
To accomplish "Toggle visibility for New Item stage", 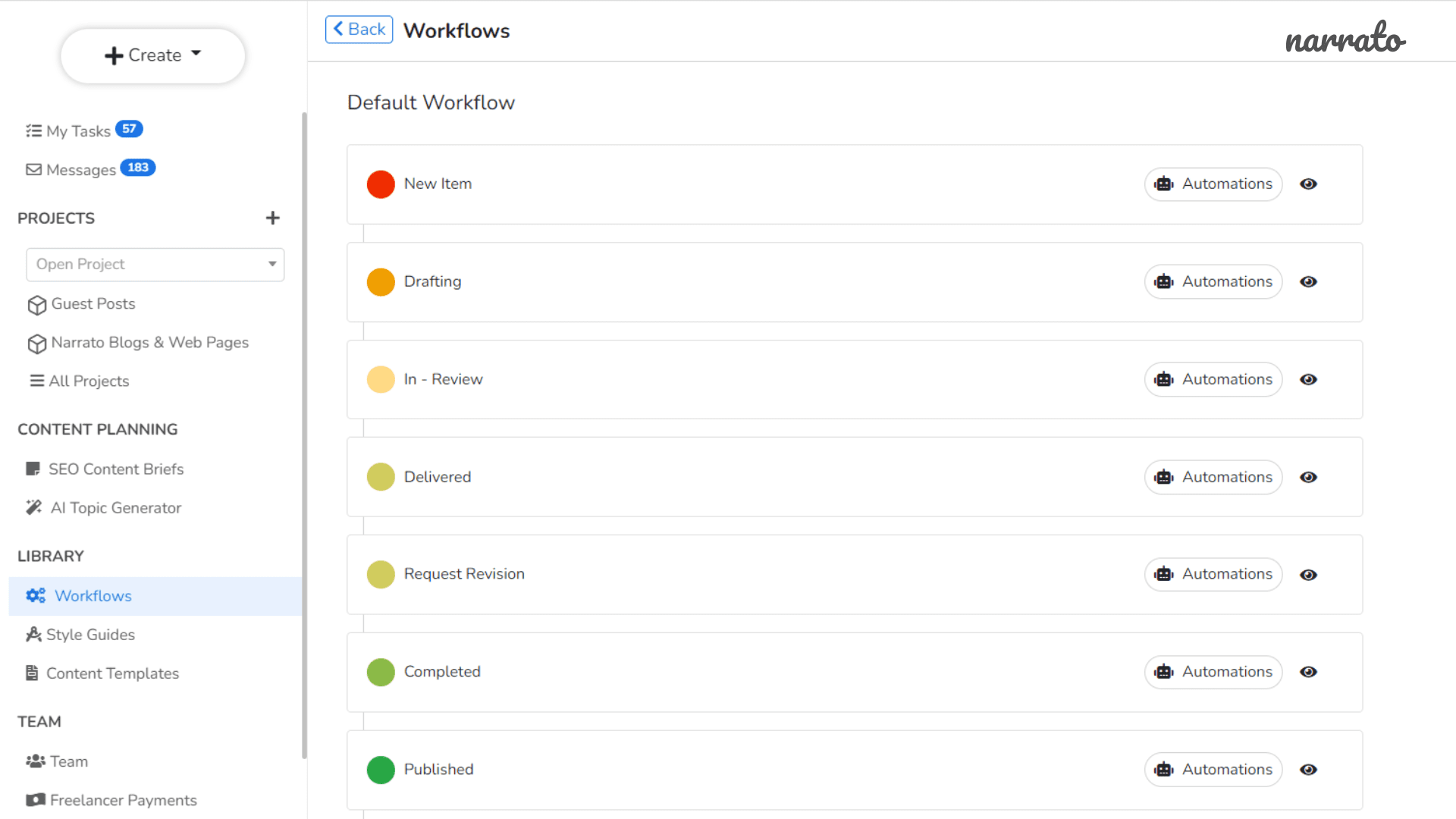I will tap(1307, 184).
